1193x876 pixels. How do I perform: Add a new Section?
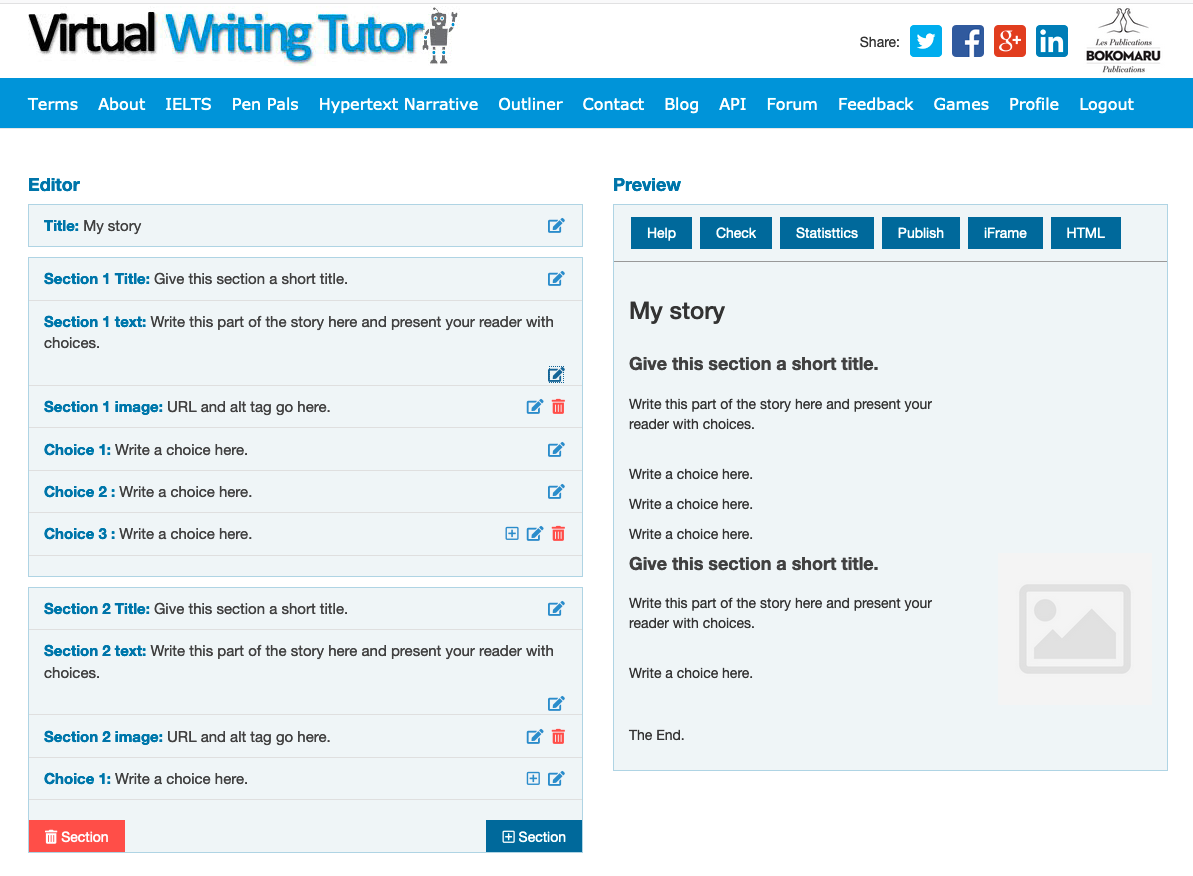[533, 836]
